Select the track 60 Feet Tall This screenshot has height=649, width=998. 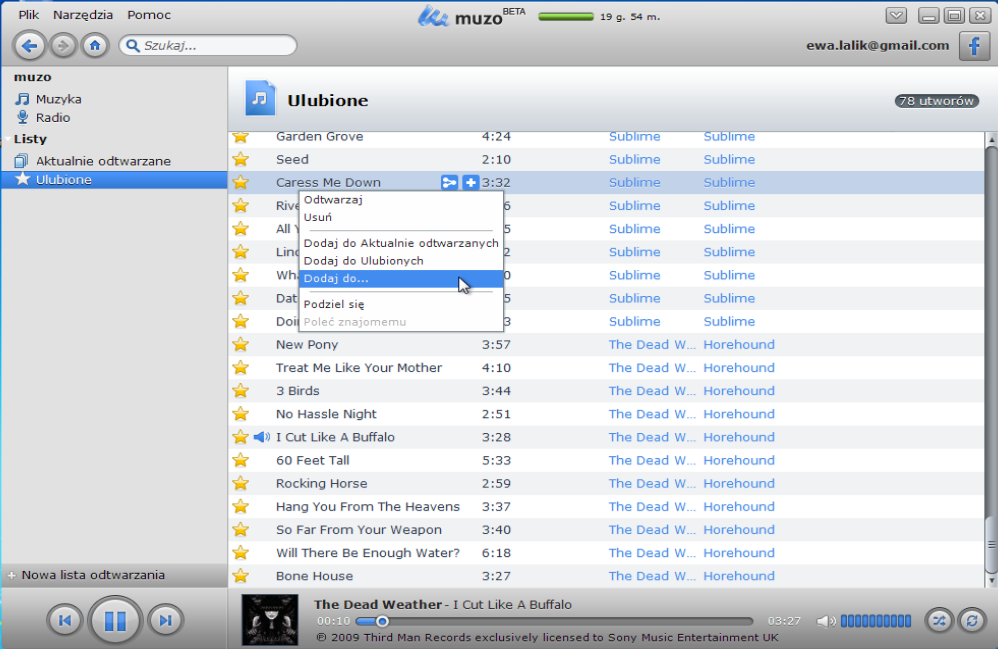(x=313, y=461)
